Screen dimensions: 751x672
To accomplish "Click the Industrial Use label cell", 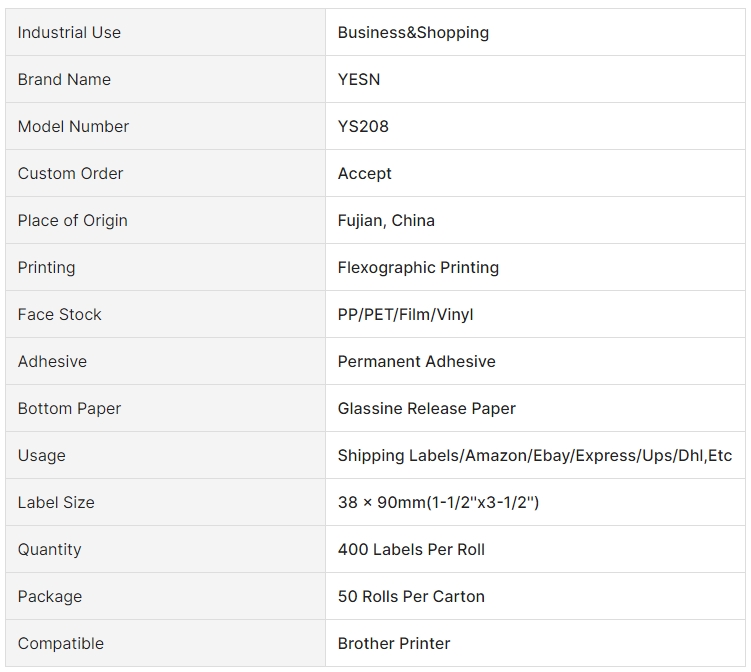I will [x=69, y=33].
